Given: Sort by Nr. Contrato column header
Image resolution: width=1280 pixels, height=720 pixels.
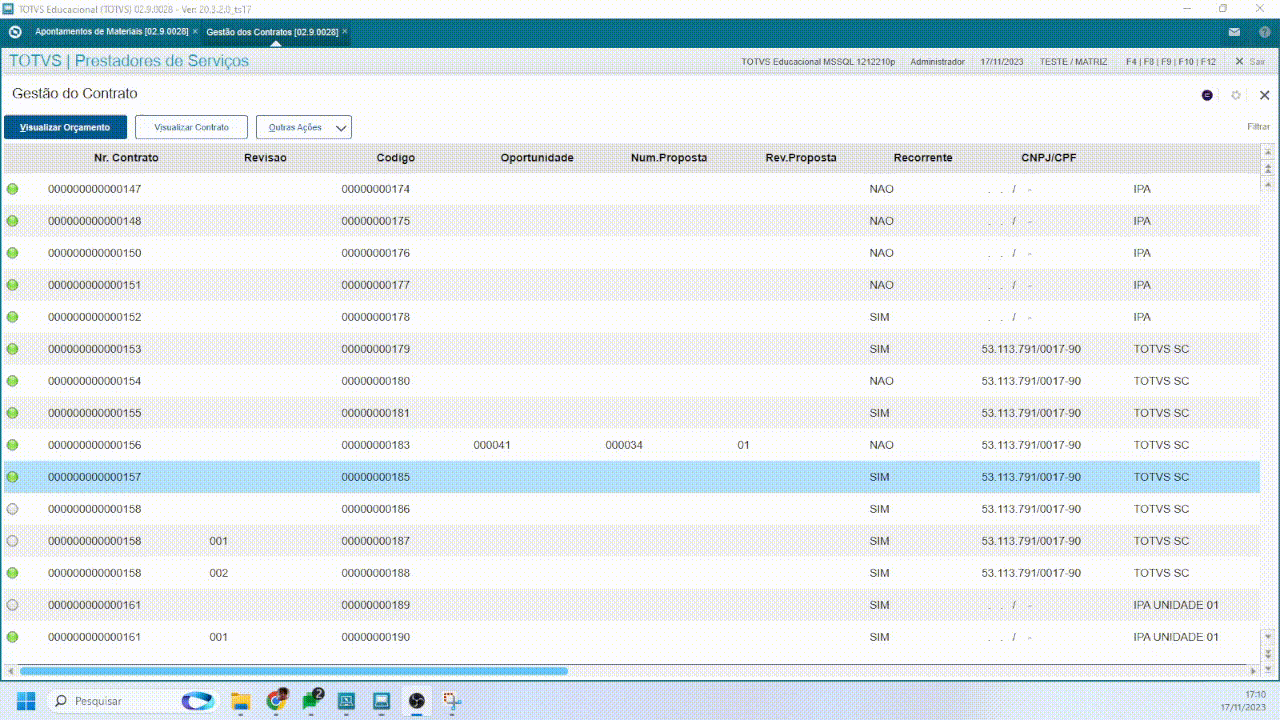Looking at the screenshot, I should click(126, 158).
